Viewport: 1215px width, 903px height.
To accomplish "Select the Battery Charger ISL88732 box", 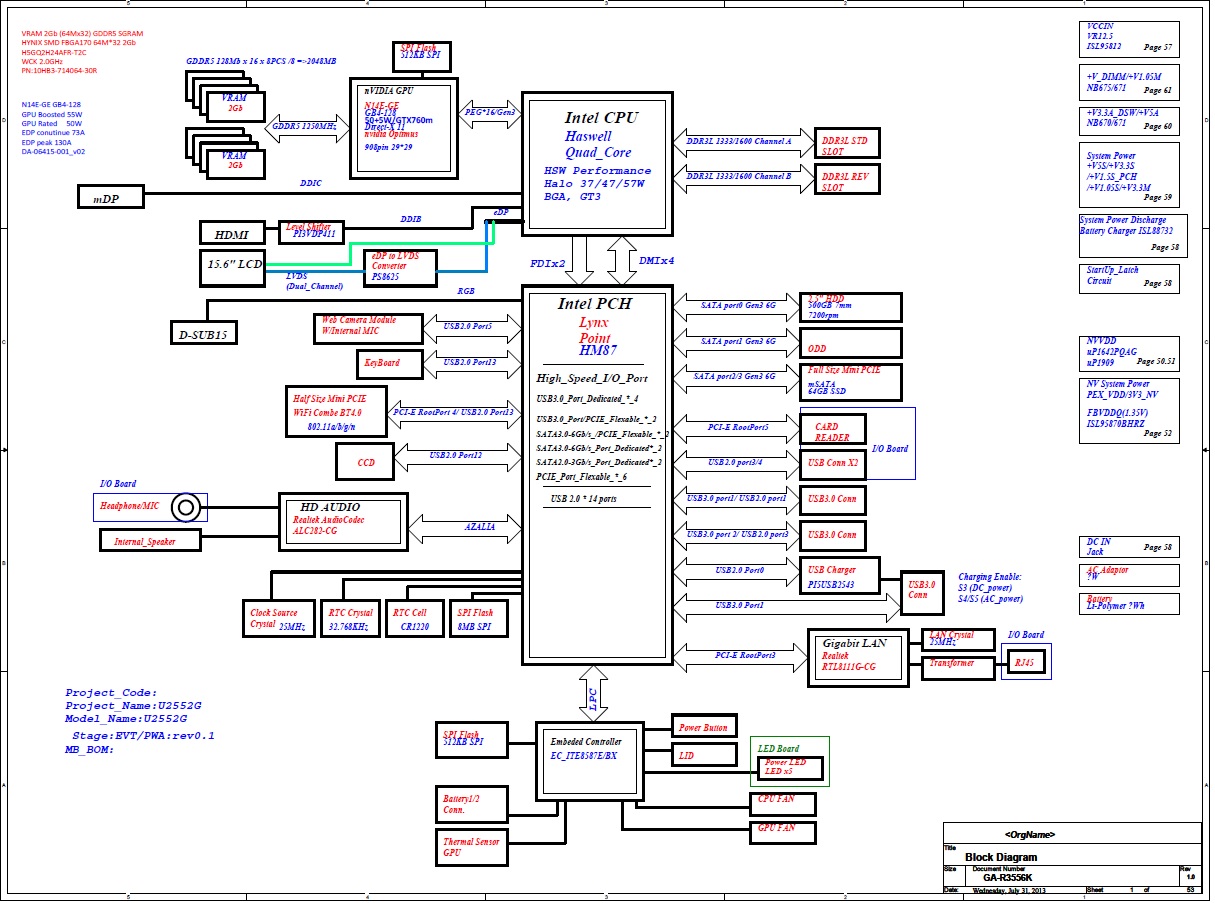I will click(1132, 235).
